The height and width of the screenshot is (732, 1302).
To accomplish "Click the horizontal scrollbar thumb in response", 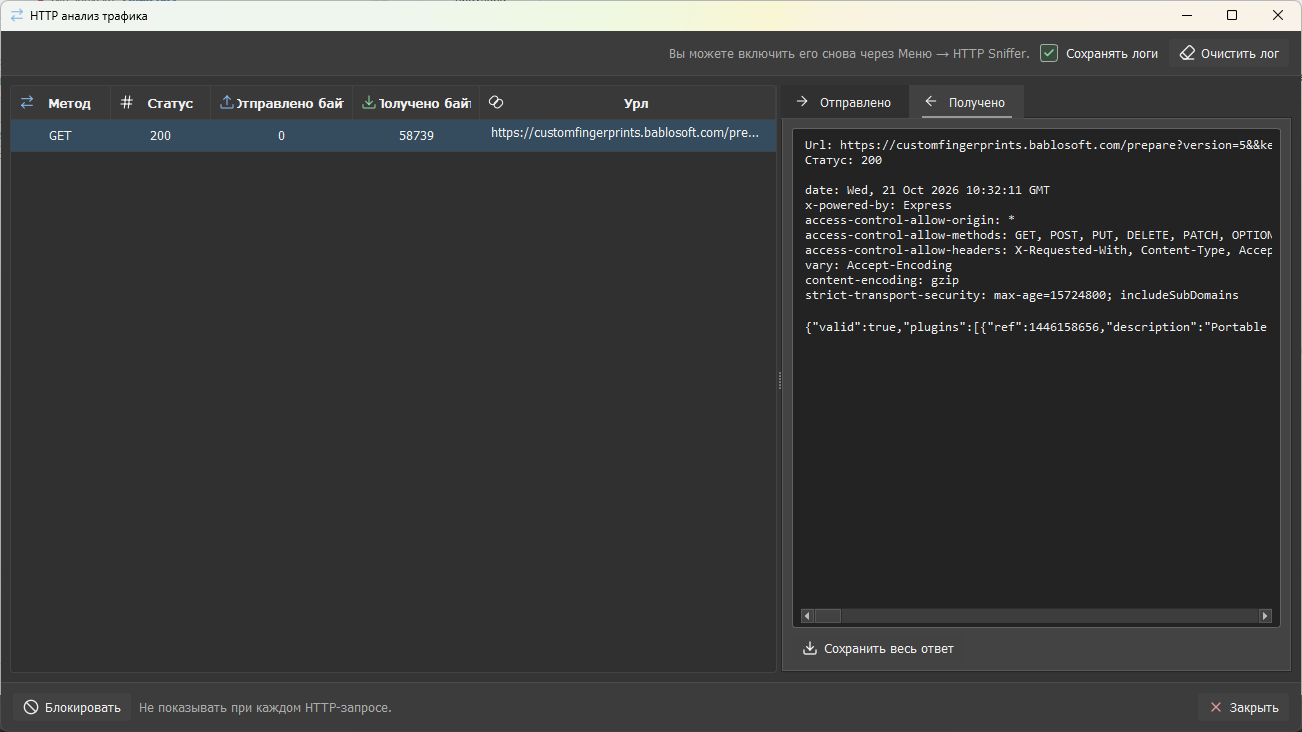I will click(828, 616).
